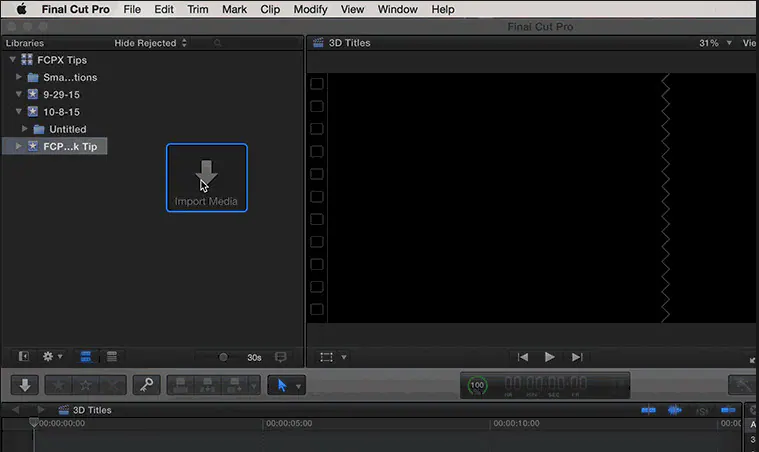
Task: Click the Transform tool icon under viewer
Action: pyautogui.click(x=326, y=357)
